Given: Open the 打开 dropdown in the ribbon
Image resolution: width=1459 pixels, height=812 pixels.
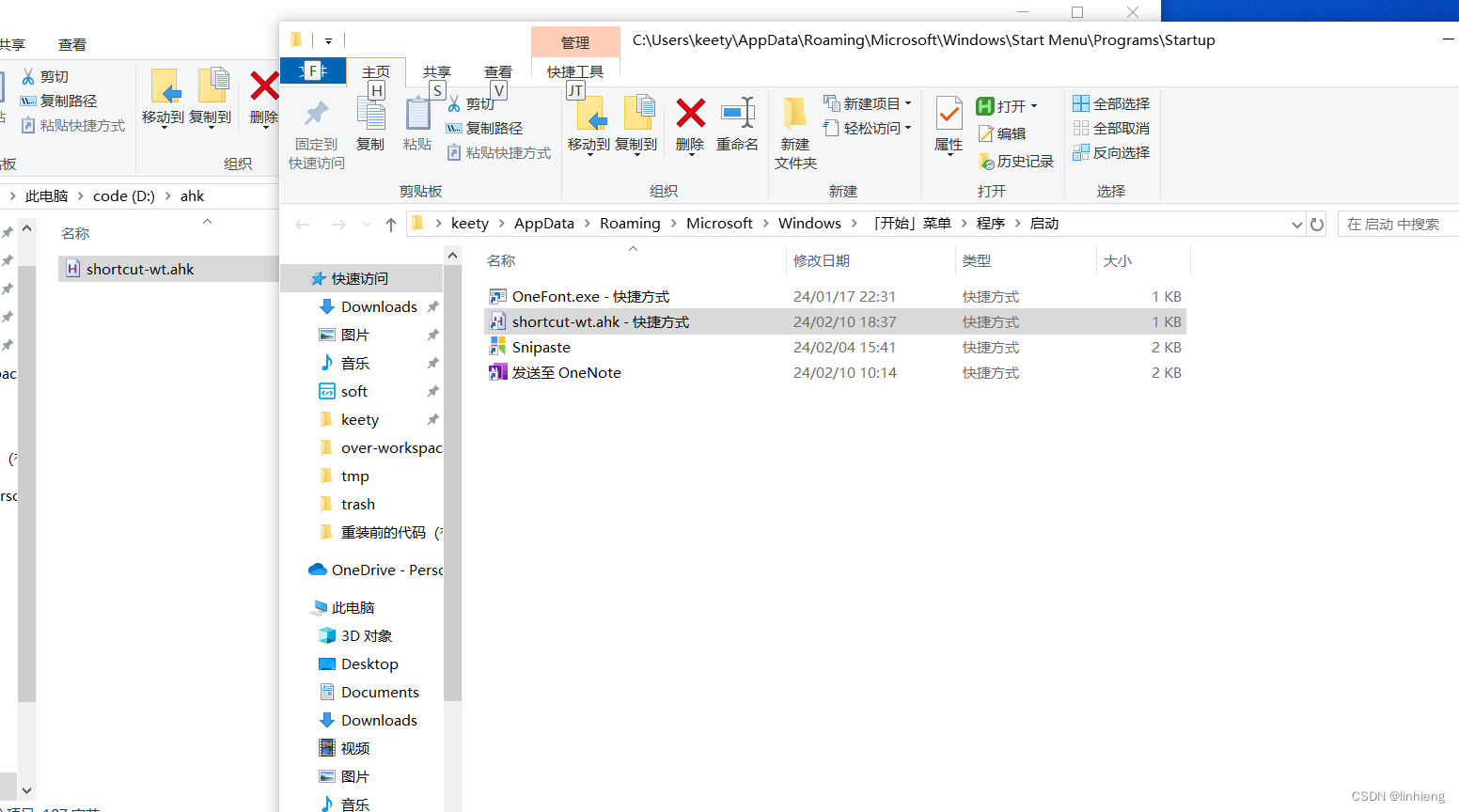Looking at the screenshot, I should pos(1007,105).
